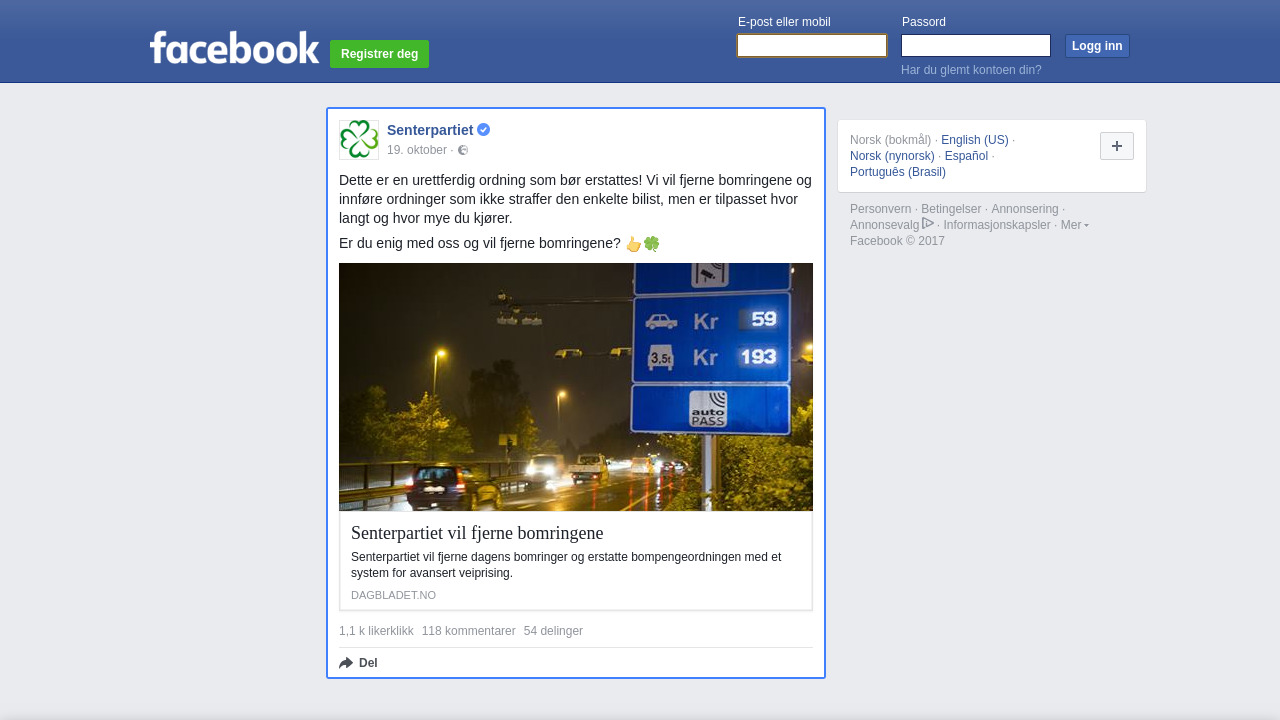1280x720 pixels.
Task: Focus the Passord input field
Action: (976, 46)
